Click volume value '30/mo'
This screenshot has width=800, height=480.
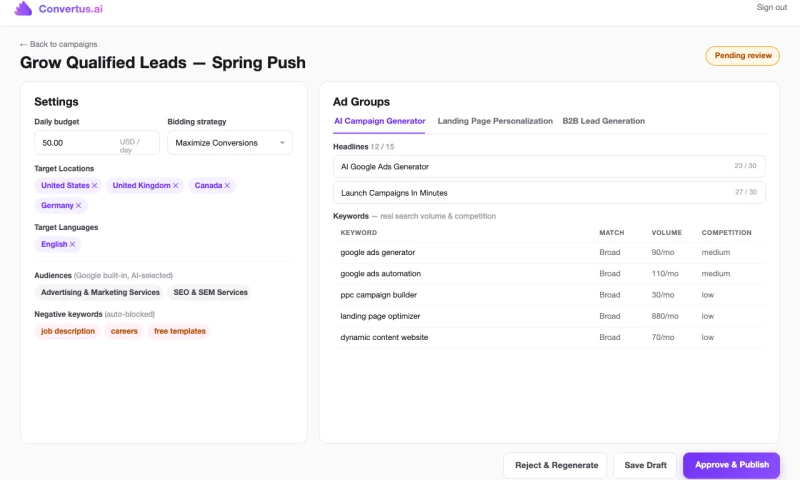click(663, 295)
